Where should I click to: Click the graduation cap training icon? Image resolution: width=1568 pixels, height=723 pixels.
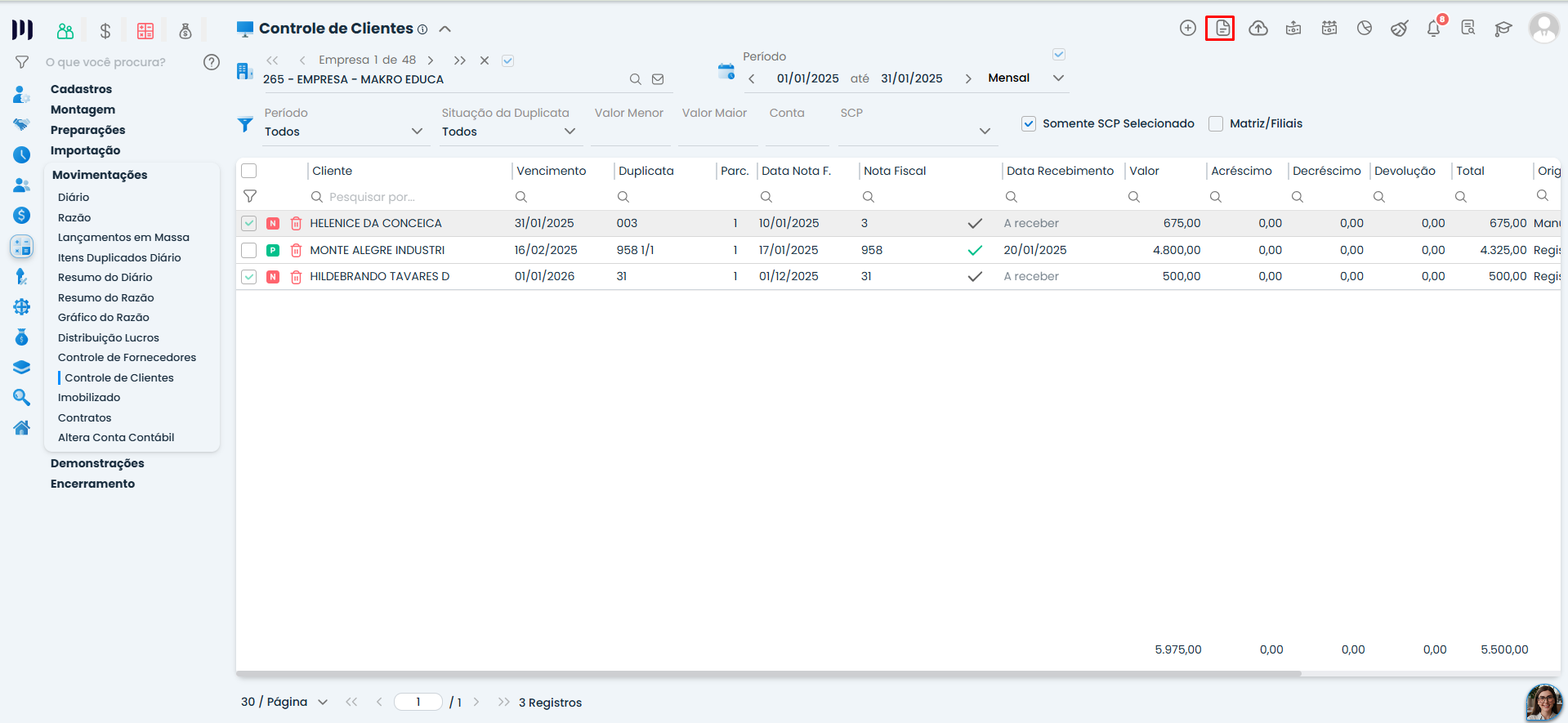coord(1503,29)
